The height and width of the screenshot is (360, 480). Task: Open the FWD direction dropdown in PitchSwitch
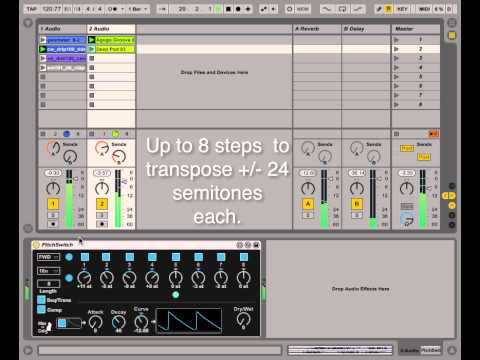(49, 257)
